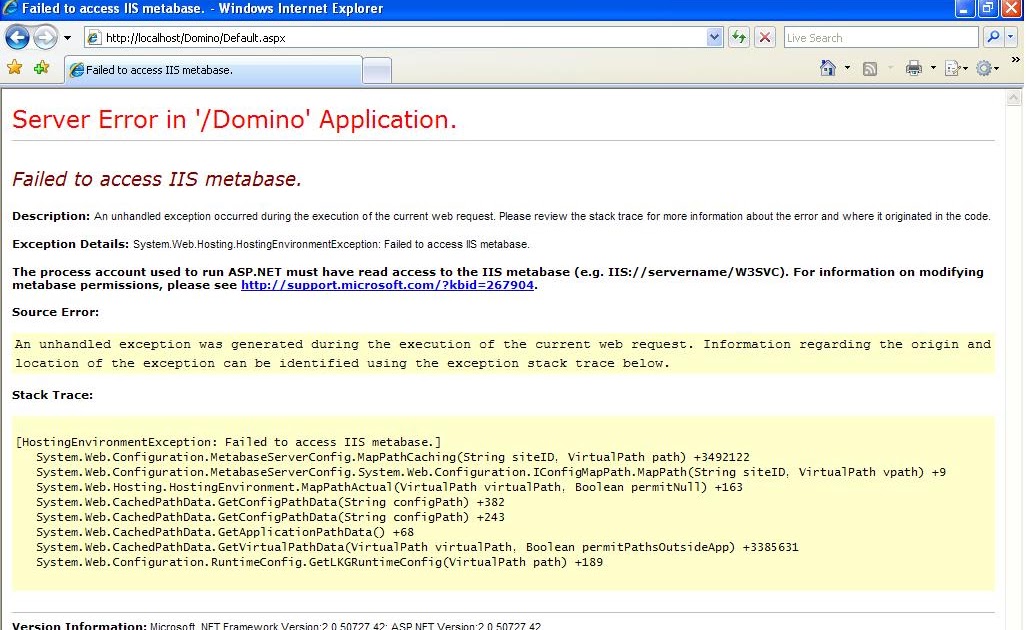Image resolution: width=1026 pixels, height=630 pixels.
Task: Click the Stop loading button
Action: [x=764, y=37]
